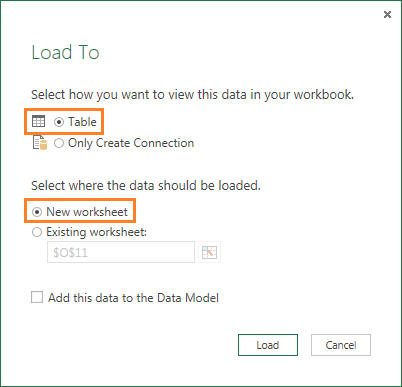Click the "Only Create Connection" text label
This screenshot has height=387, width=402.
(x=131, y=143)
